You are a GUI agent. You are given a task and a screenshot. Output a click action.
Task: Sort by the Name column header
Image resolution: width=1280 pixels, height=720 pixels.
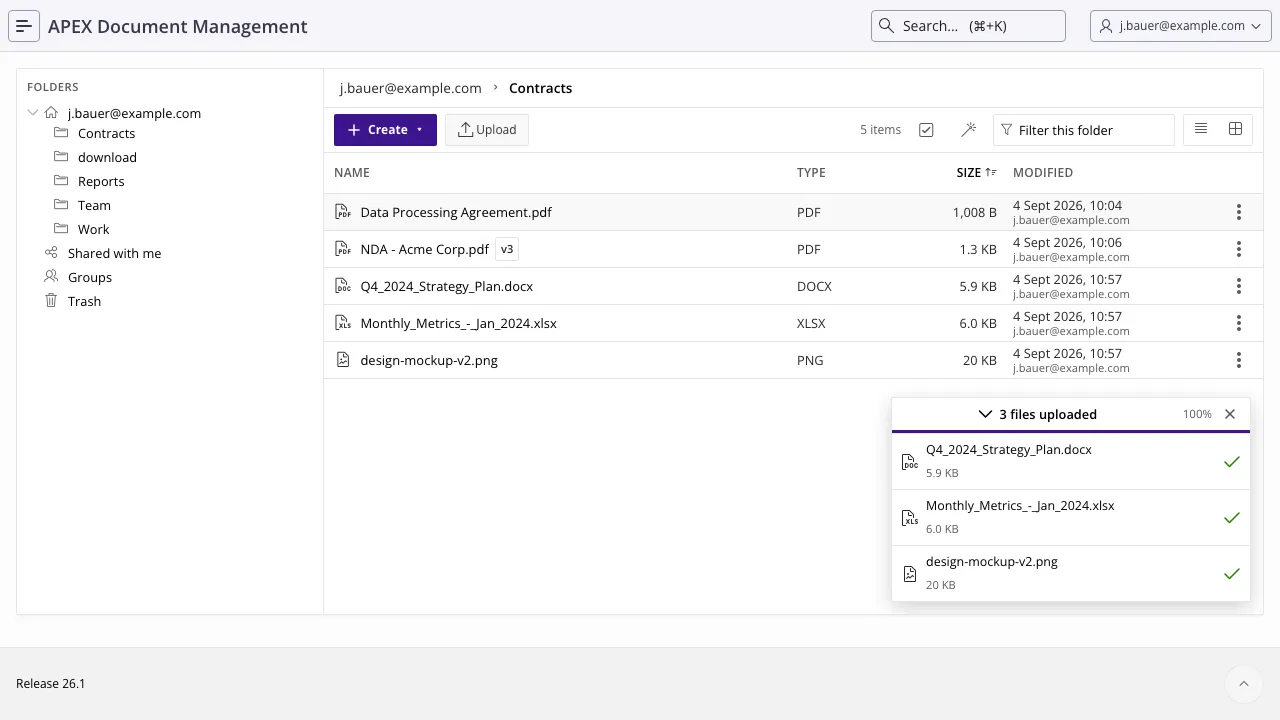pos(352,172)
